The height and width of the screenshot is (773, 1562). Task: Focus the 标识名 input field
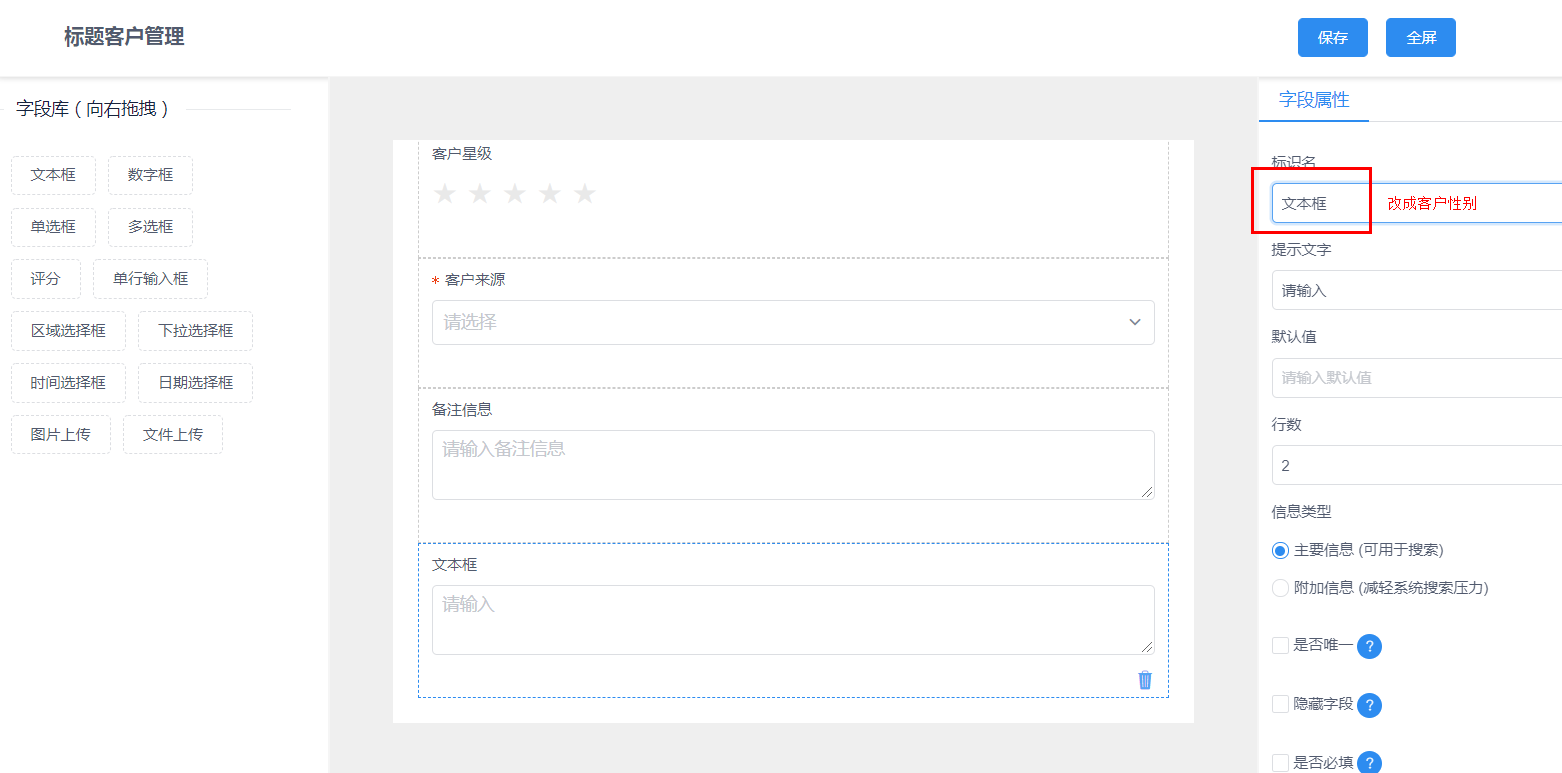[1417, 203]
